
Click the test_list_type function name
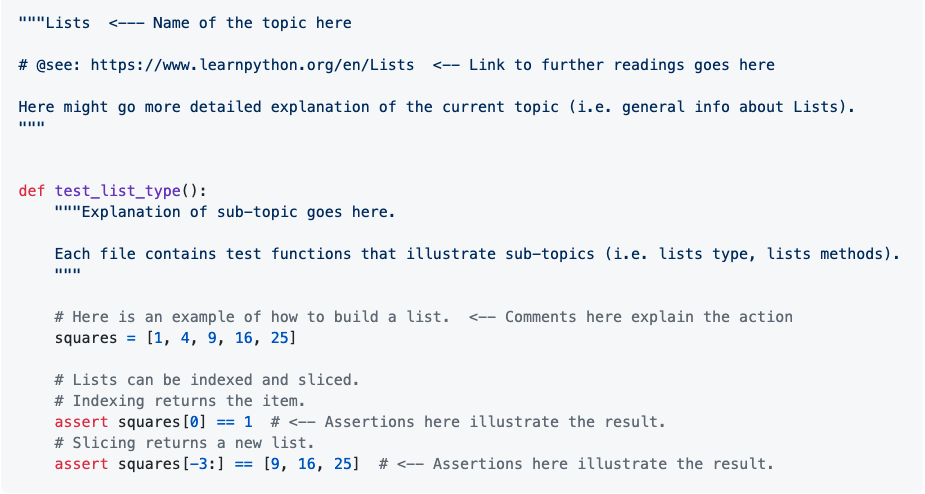(x=117, y=191)
